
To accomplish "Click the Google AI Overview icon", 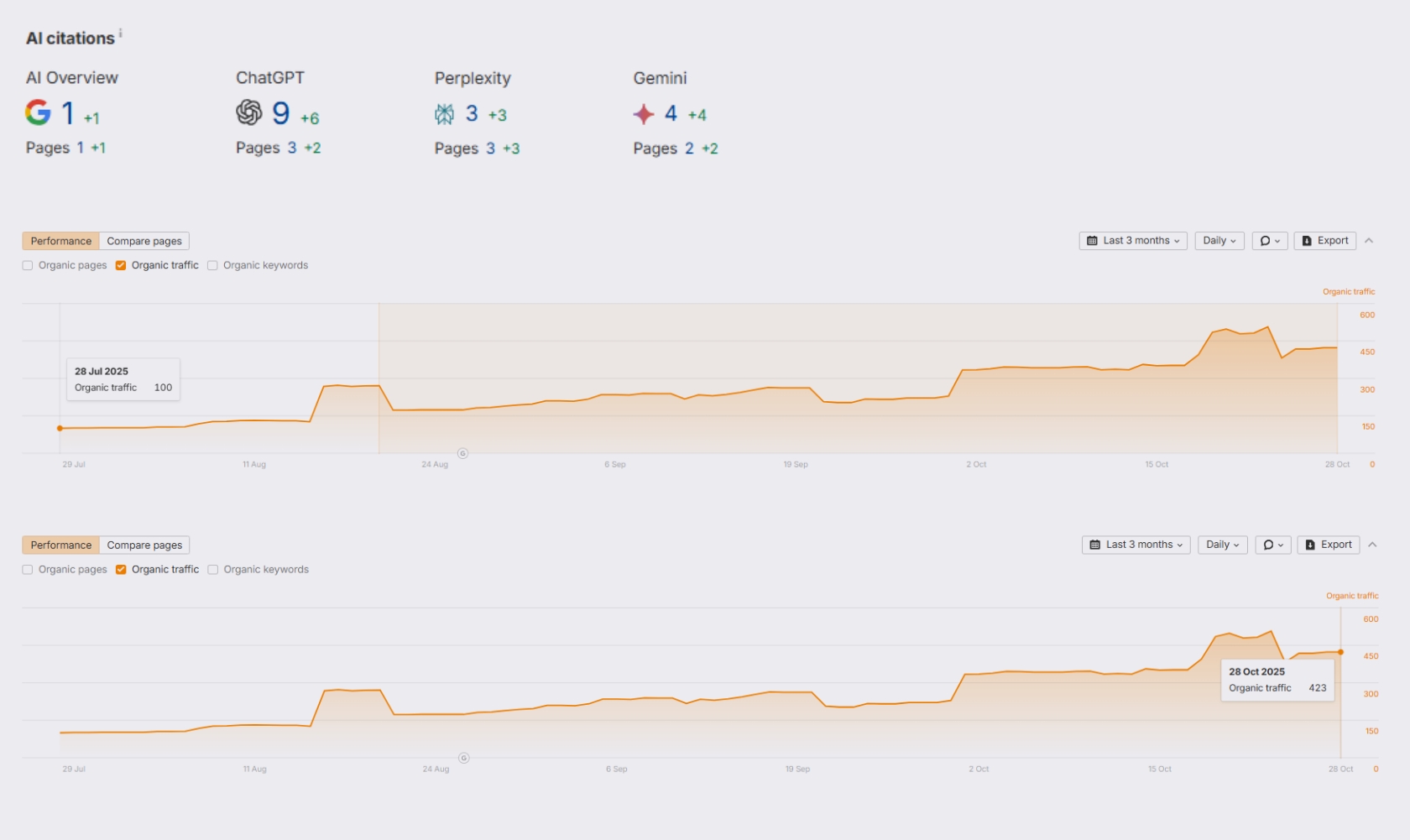I will [x=38, y=112].
